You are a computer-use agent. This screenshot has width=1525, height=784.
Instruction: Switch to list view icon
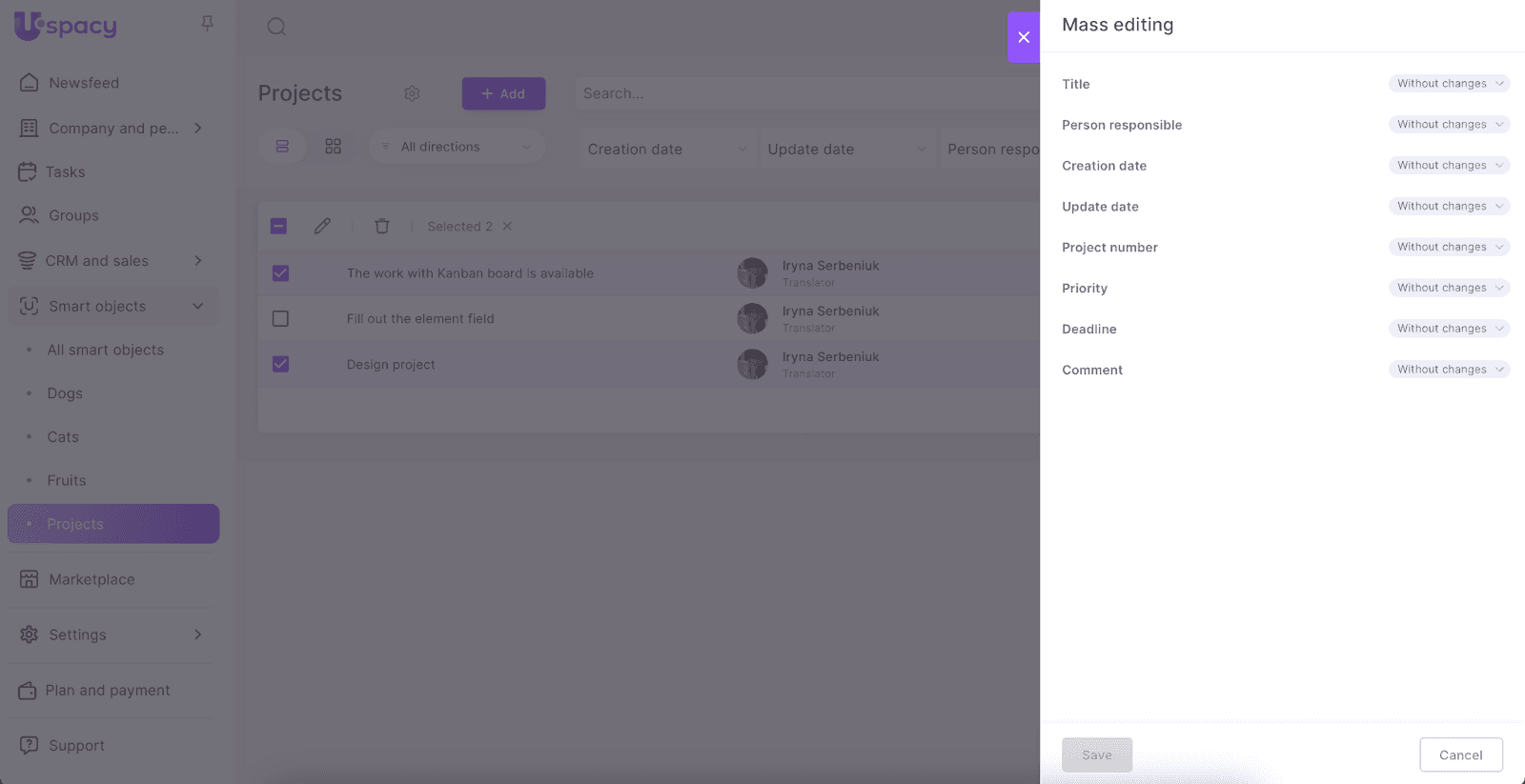coord(282,147)
